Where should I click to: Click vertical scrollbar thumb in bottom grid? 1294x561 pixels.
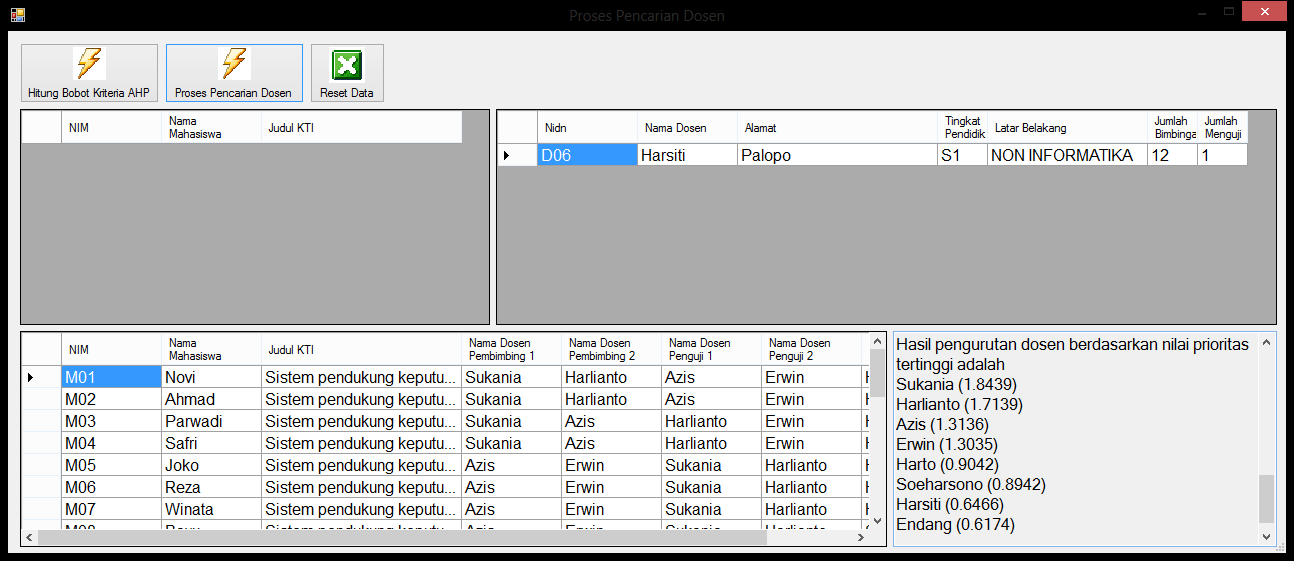coord(877,375)
